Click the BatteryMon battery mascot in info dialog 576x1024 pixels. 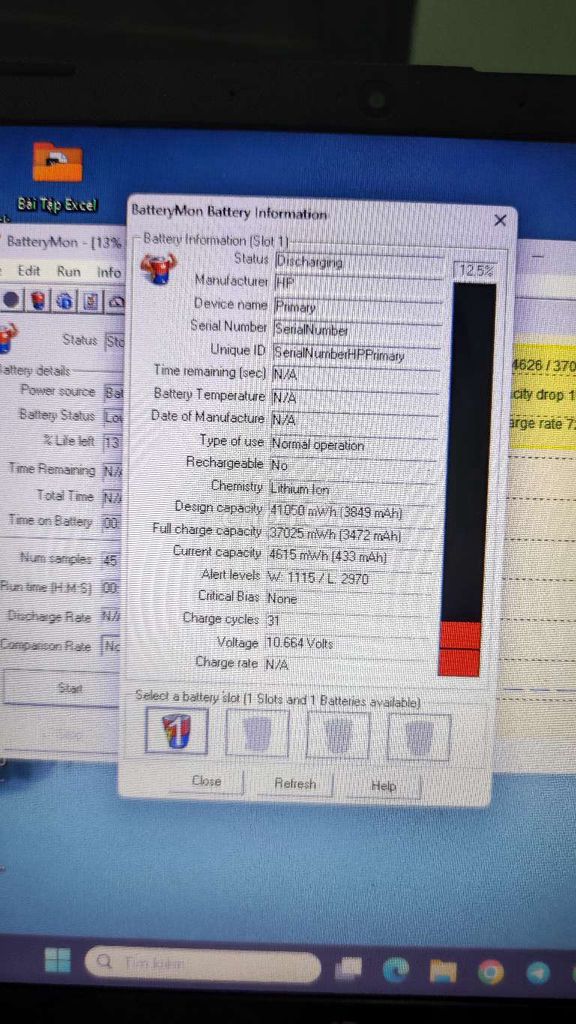tap(158, 268)
